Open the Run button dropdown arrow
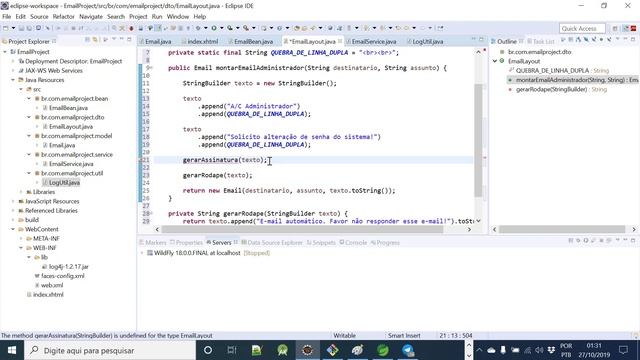Screen dimensions: 640x360 (x=222, y=28)
